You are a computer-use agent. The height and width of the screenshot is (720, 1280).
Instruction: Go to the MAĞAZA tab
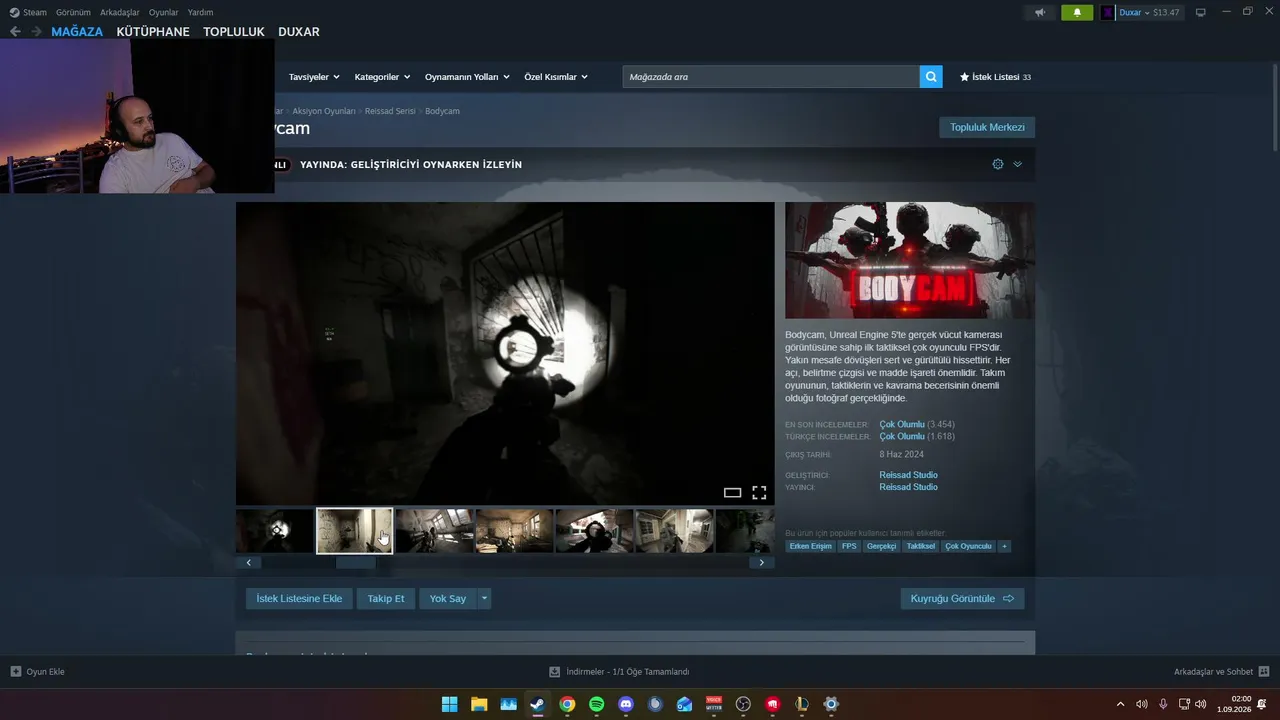[x=77, y=32]
